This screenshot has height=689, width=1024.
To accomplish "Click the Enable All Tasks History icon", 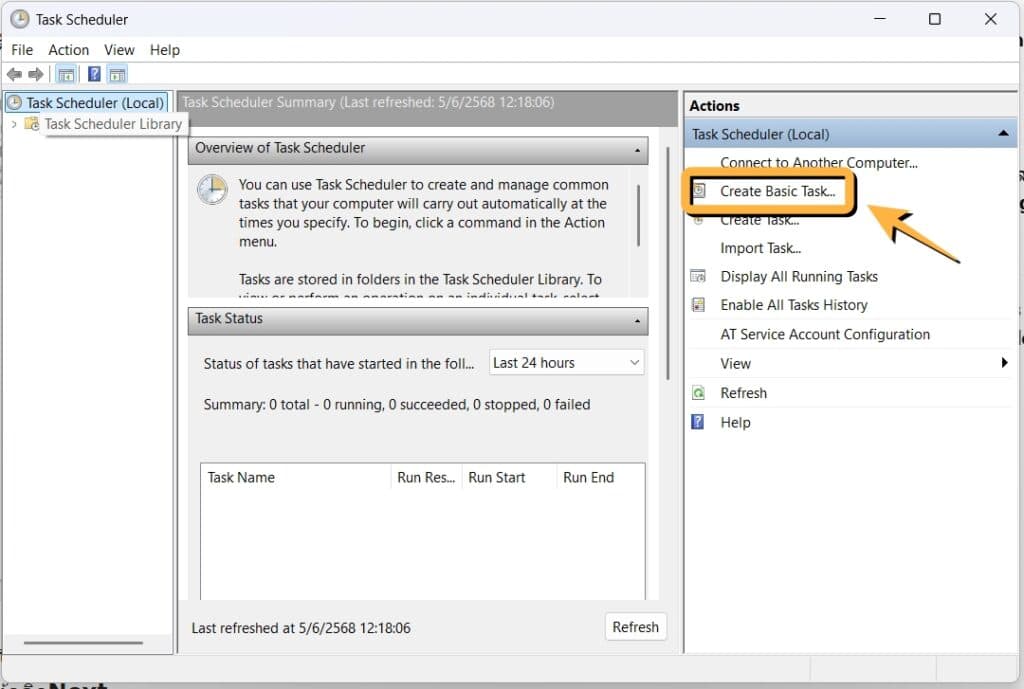I will coord(699,305).
